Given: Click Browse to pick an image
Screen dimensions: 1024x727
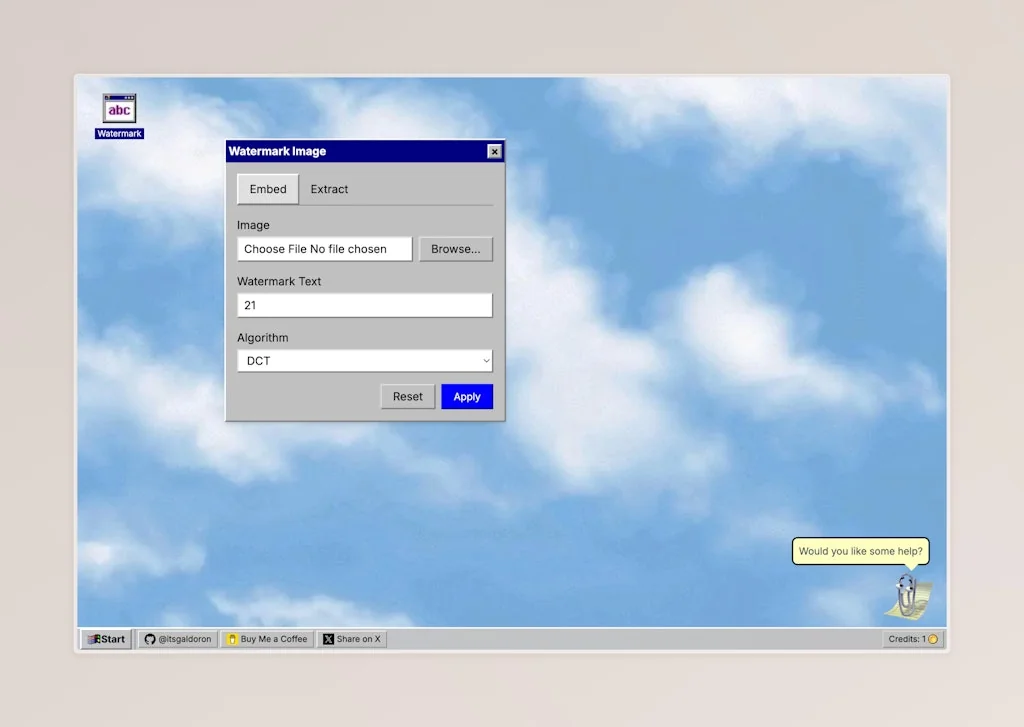Looking at the screenshot, I should click(x=456, y=248).
